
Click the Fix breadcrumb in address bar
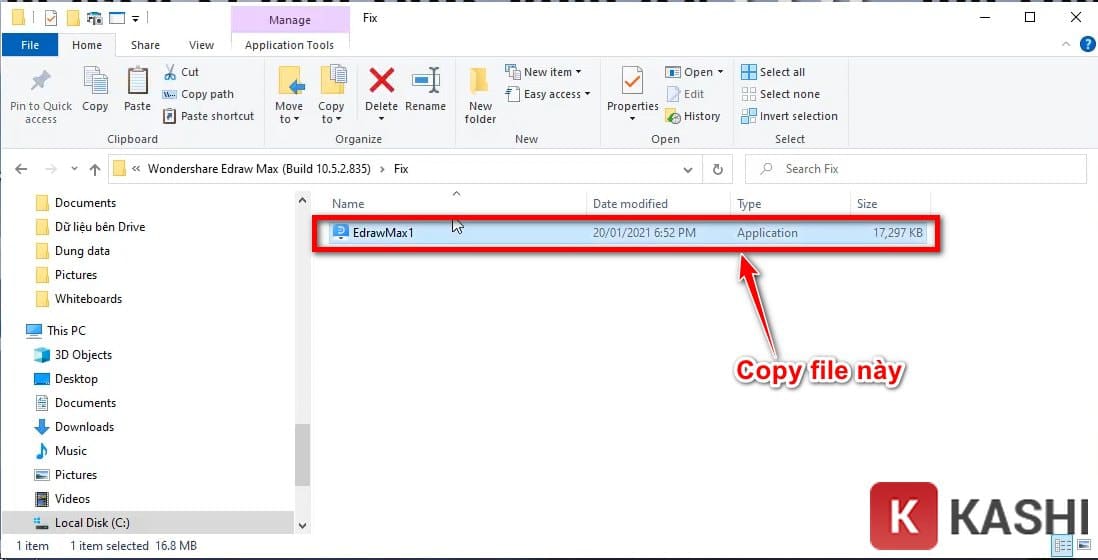coord(401,169)
